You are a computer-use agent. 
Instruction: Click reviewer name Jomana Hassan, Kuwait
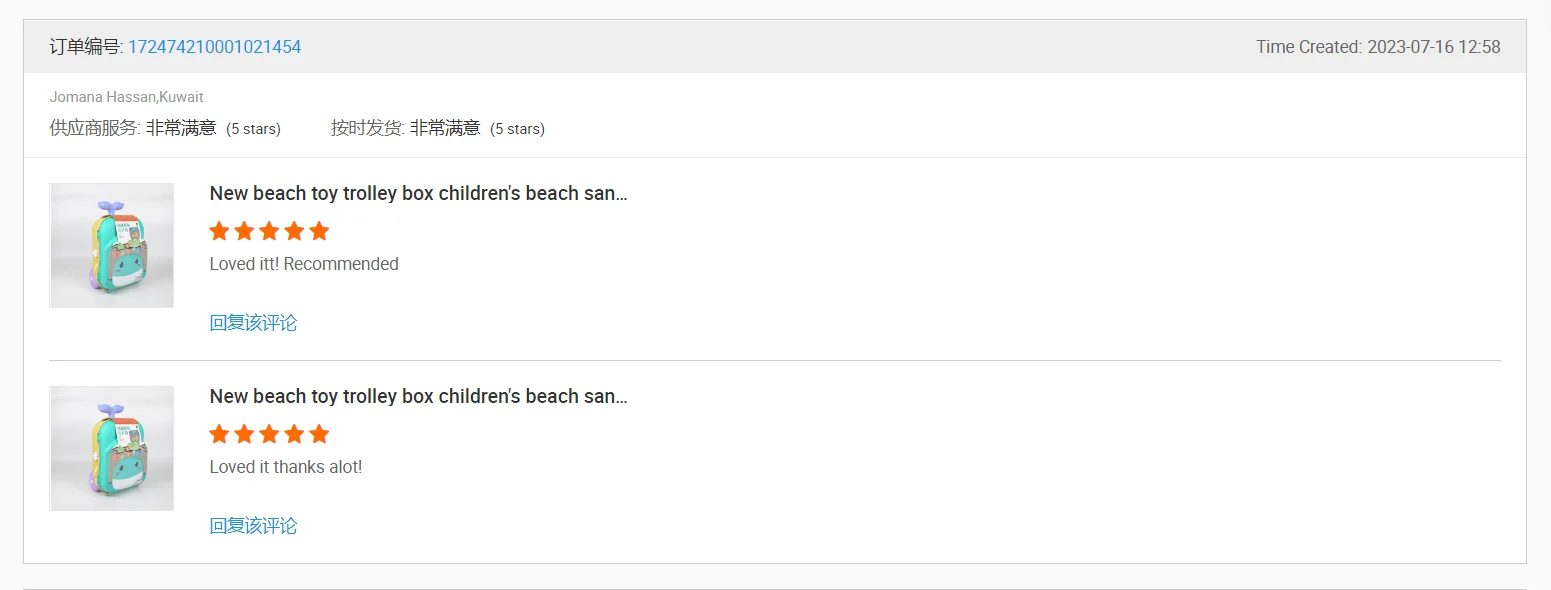coord(126,97)
